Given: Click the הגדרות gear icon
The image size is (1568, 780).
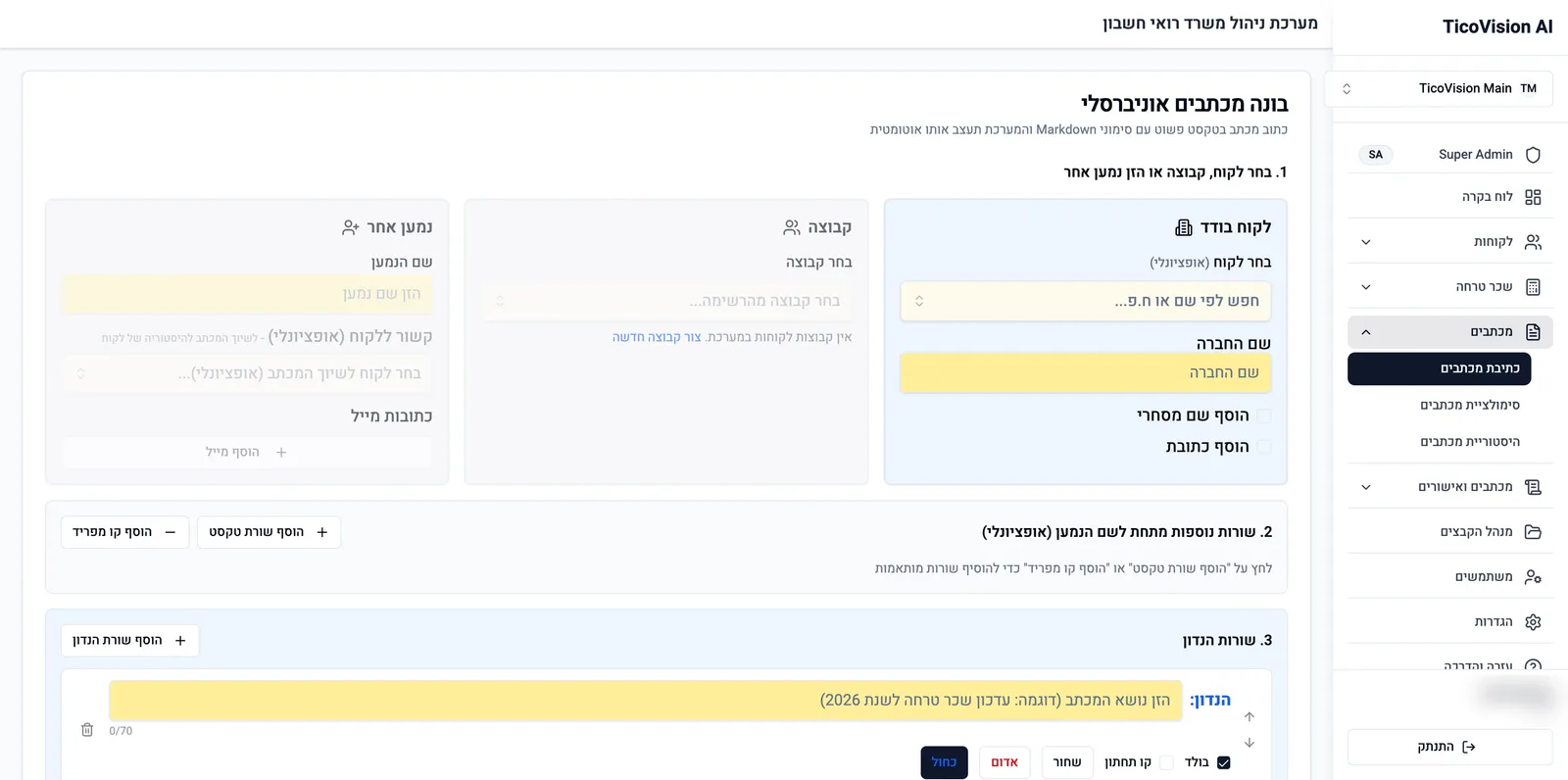Looking at the screenshot, I should [1533, 622].
